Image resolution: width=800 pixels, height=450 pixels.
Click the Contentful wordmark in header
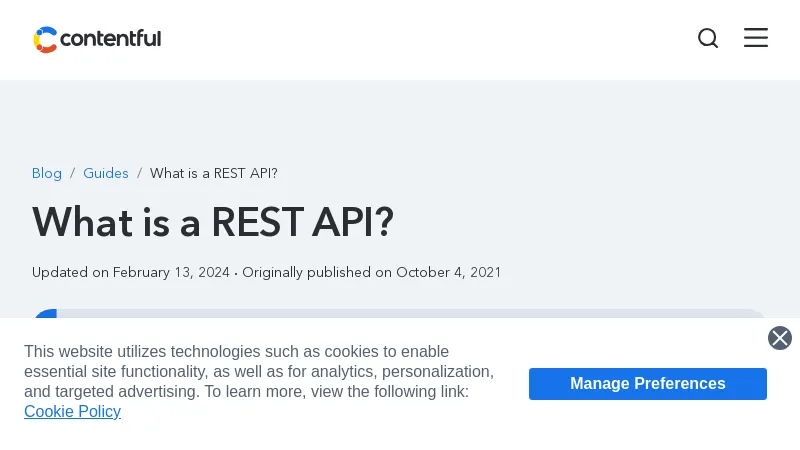[x=110, y=39]
